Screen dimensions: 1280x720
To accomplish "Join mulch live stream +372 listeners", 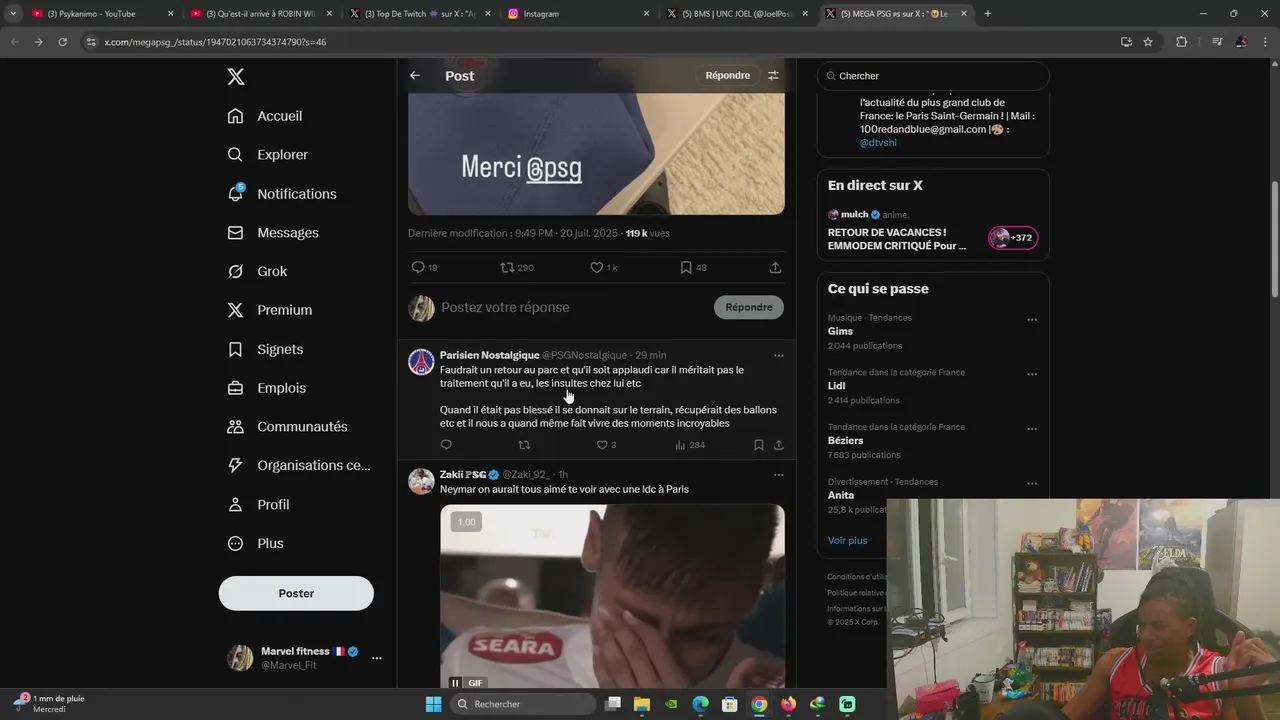I will click(x=1013, y=238).
